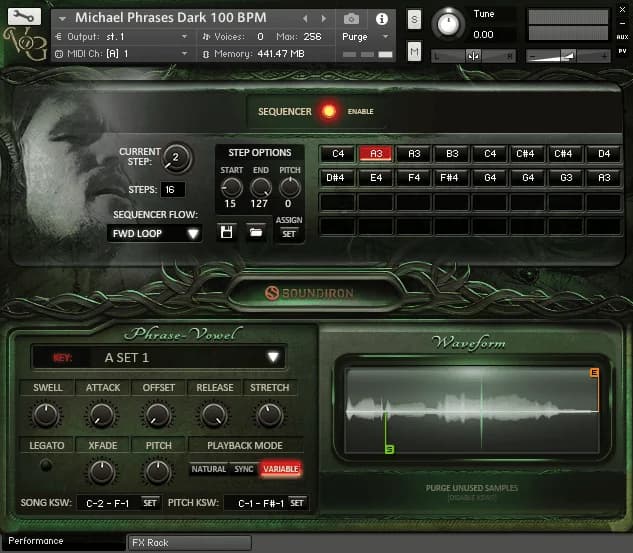
Task: Switch to the FX Rack tab
Action: (x=189, y=543)
